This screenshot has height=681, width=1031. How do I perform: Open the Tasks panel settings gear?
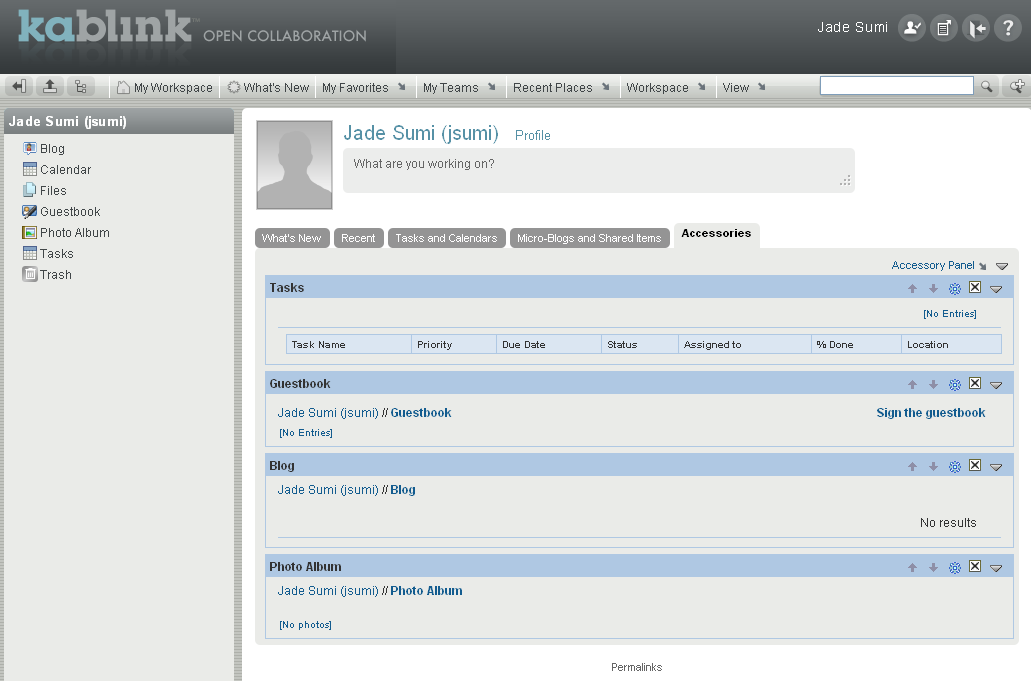(x=954, y=287)
